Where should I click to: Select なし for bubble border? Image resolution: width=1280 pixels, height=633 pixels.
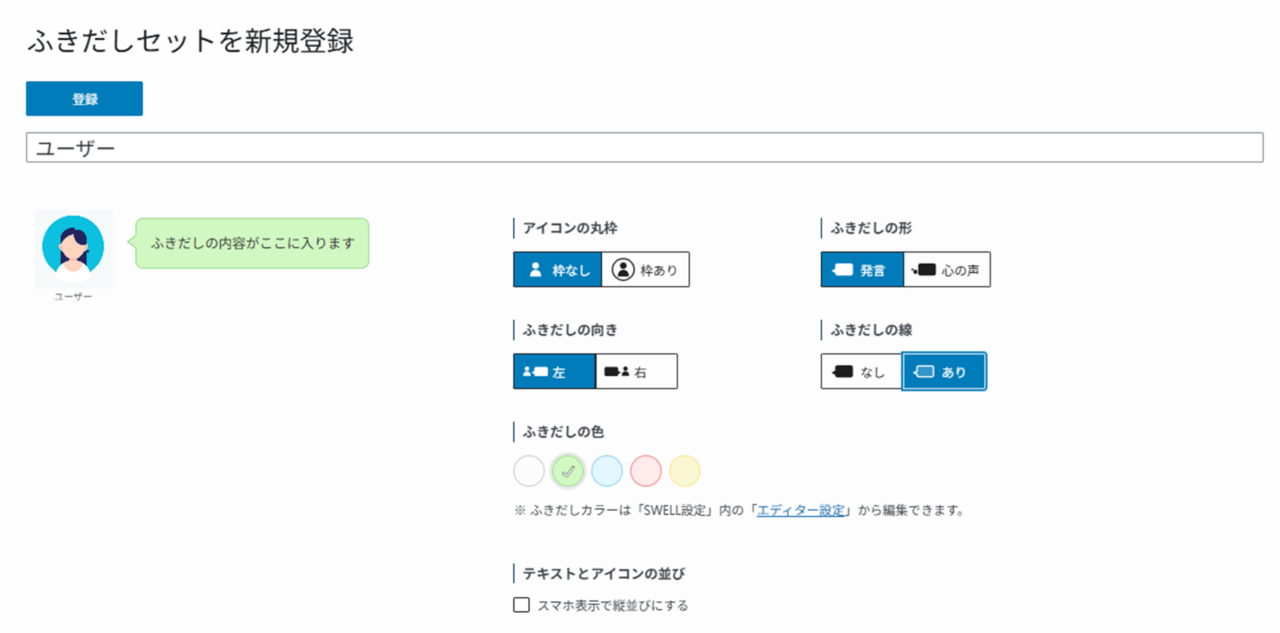click(x=861, y=372)
